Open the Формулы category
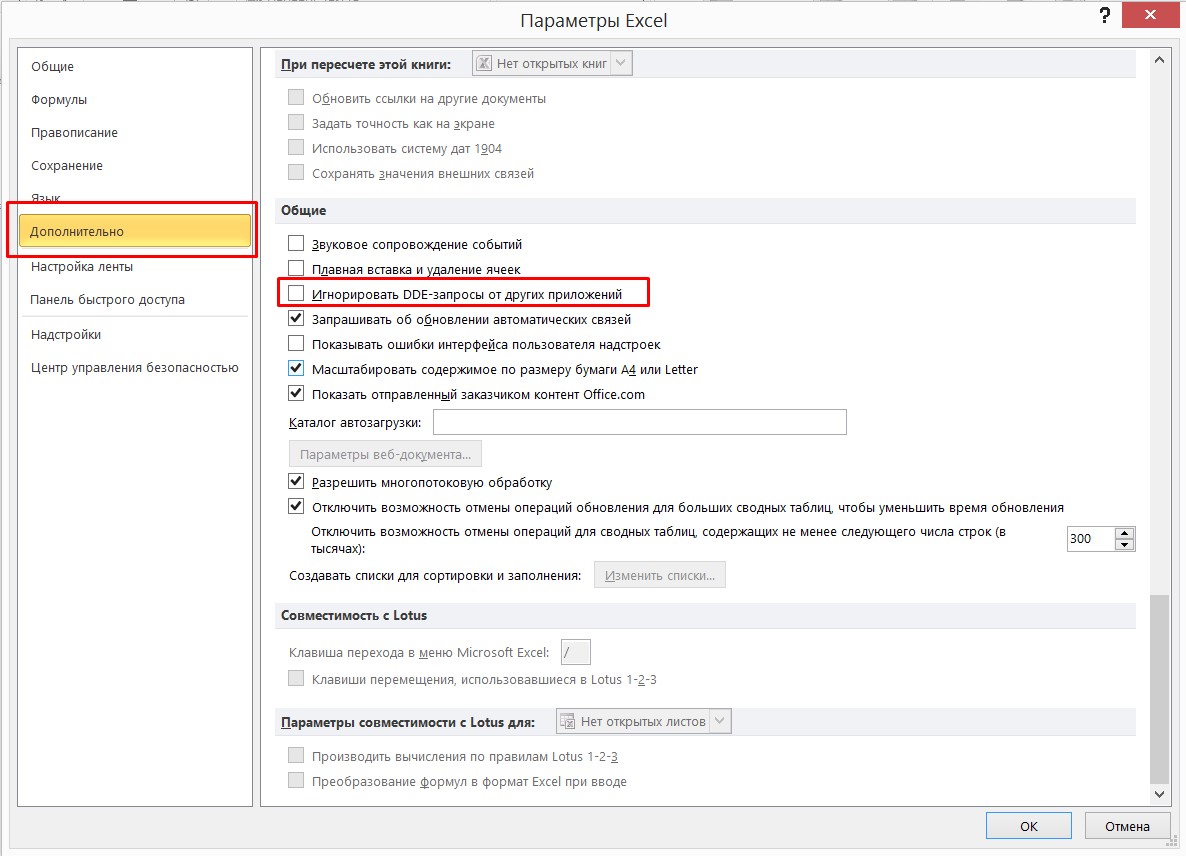Viewport: 1186px width, 856px height. point(59,100)
